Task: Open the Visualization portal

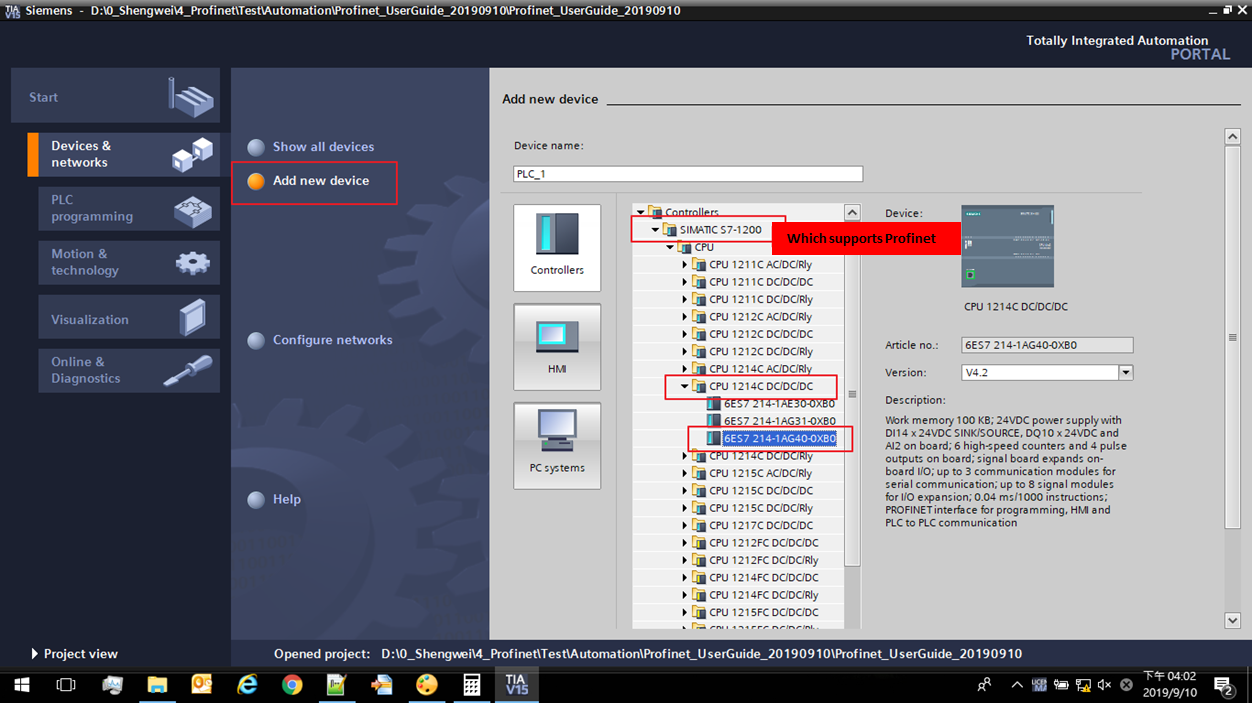Action: tap(129, 319)
